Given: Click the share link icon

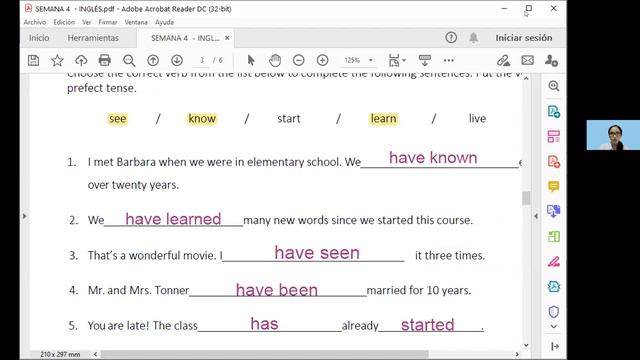Looking at the screenshot, I should (503, 60).
